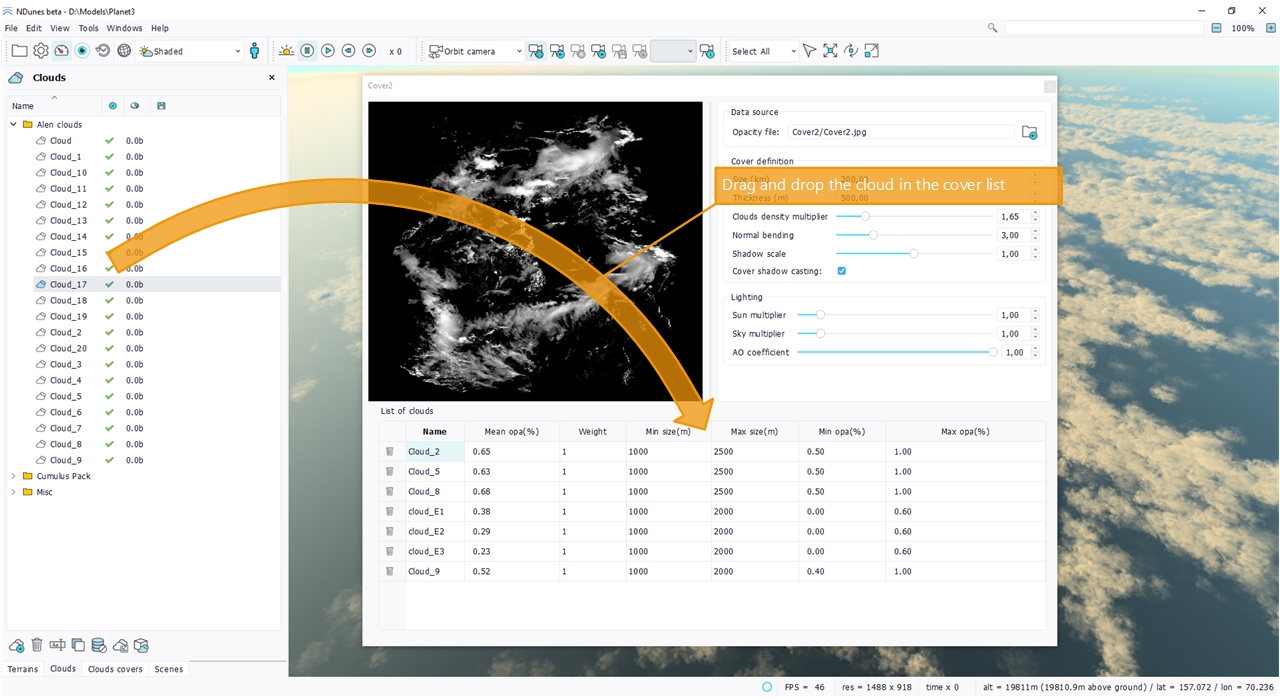The width and height of the screenshot is (1280, 700).
Task: Uncheck the Cover shadow casting checkbox
Action: 842,271
